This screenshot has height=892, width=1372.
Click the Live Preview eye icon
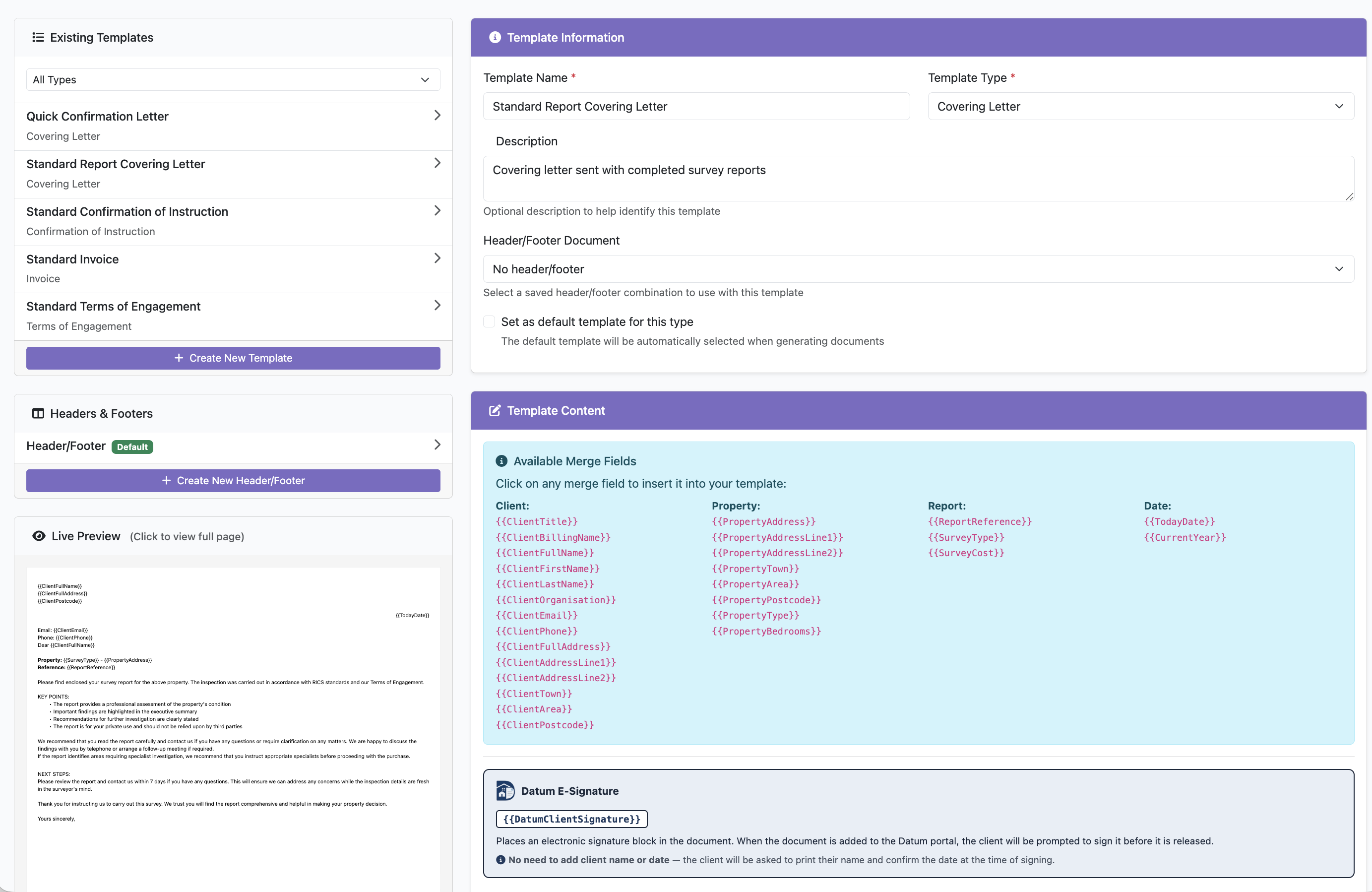tap(39, 536)
